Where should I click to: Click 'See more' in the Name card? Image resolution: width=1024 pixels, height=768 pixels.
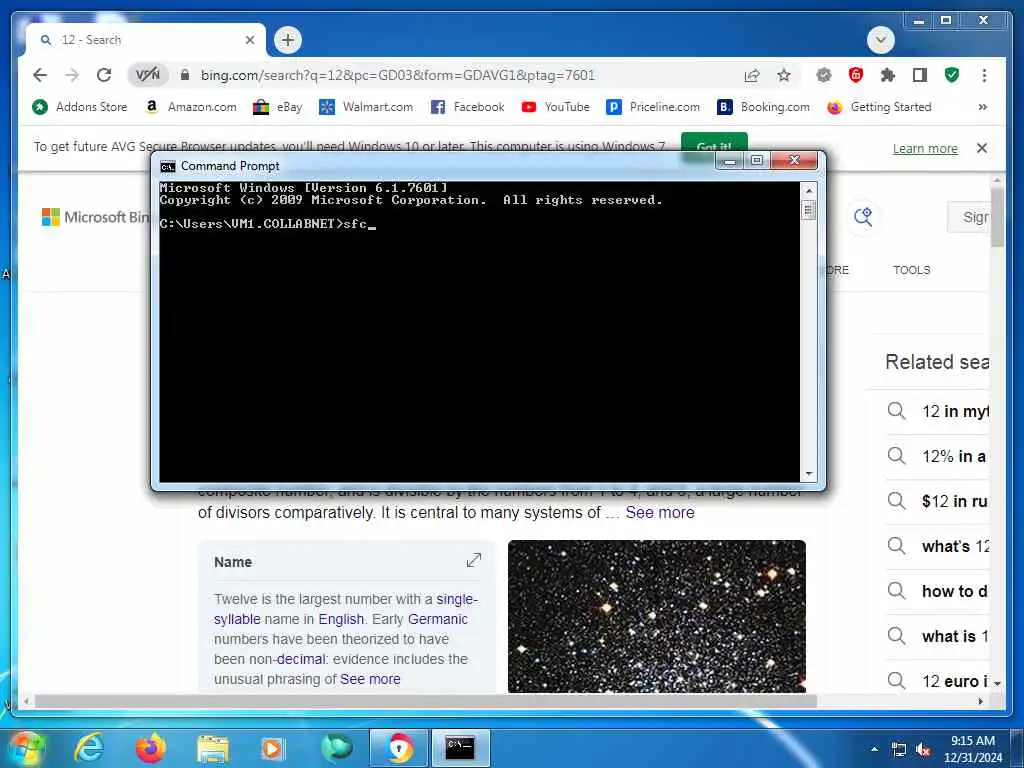pos(370,679)
